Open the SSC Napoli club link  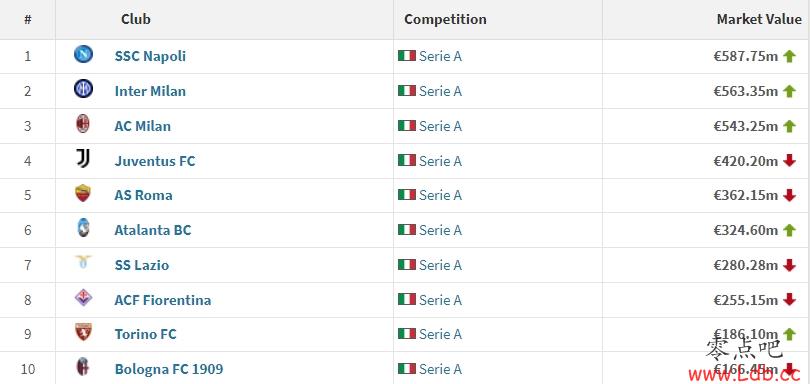coord(150,56)
